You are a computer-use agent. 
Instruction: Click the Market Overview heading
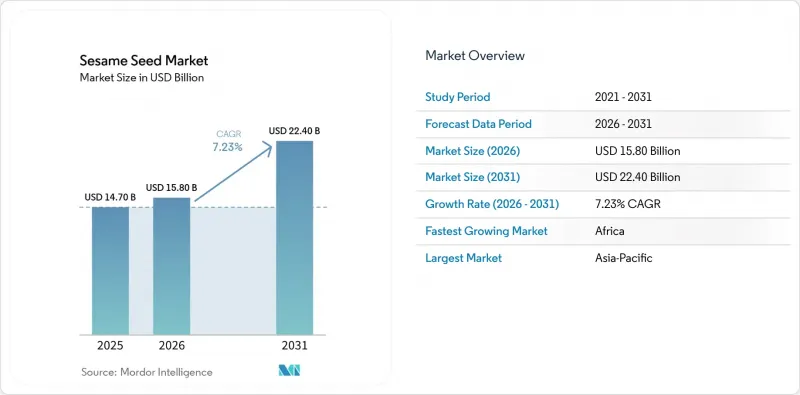(x=475, y=56)
